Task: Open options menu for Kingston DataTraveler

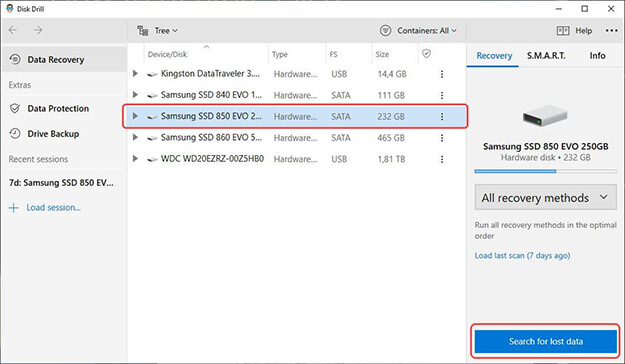Action: 442,74
